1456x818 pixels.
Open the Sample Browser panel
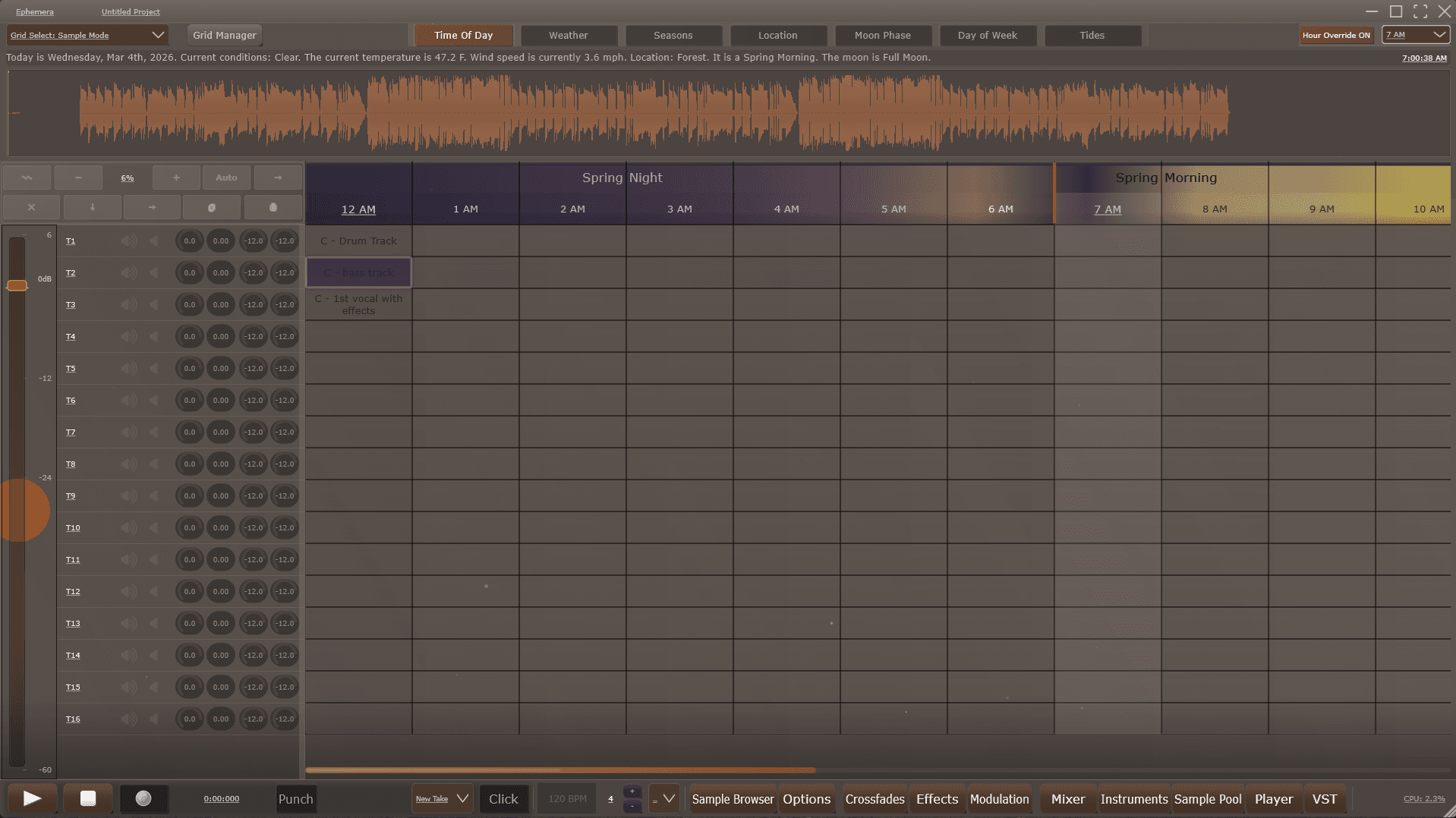click(x=732, y=799)
